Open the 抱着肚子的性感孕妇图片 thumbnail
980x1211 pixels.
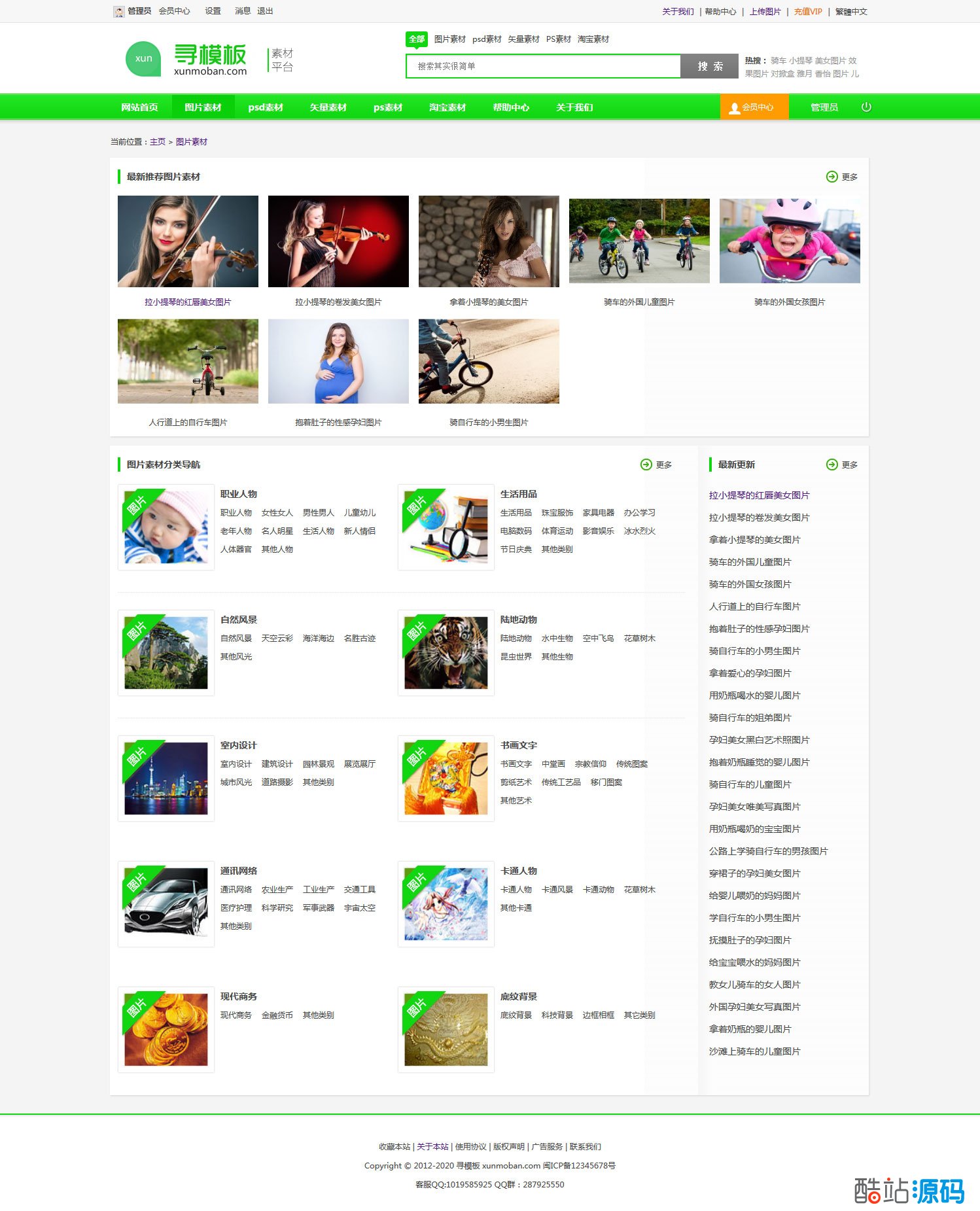tap(338, 361)
